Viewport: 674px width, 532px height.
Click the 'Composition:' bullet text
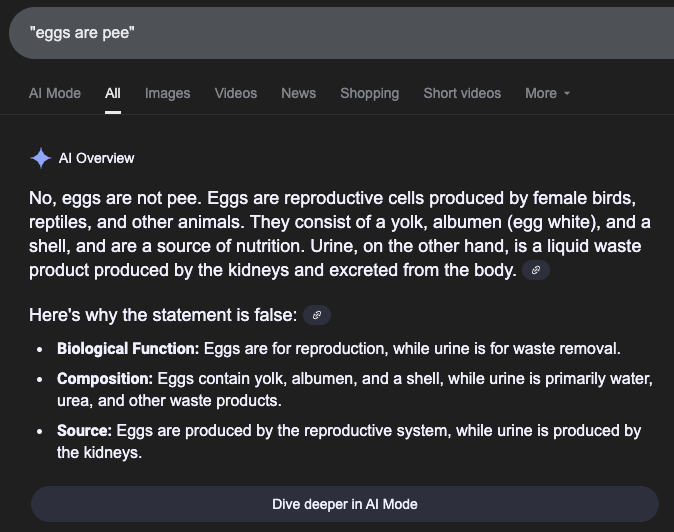point(105,379)
